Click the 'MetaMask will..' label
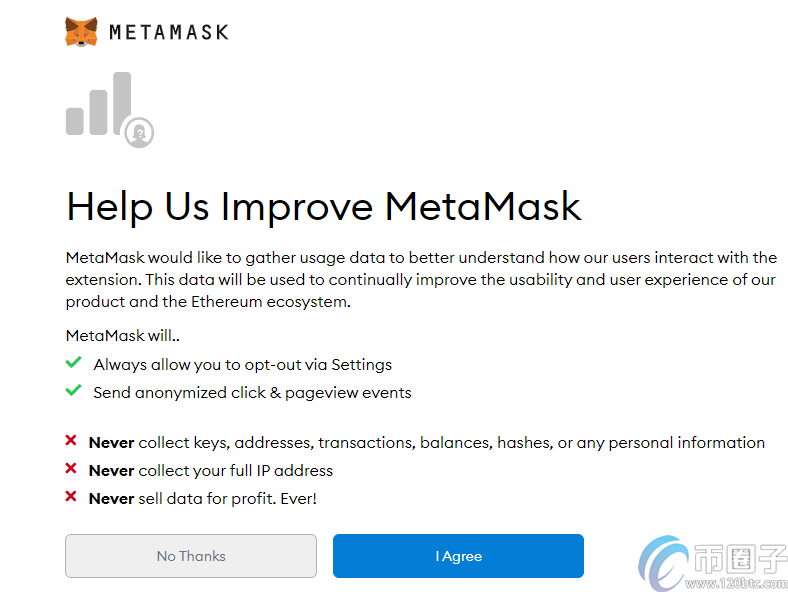Screen dimensions: 788x592 click(x=123, y=336)
